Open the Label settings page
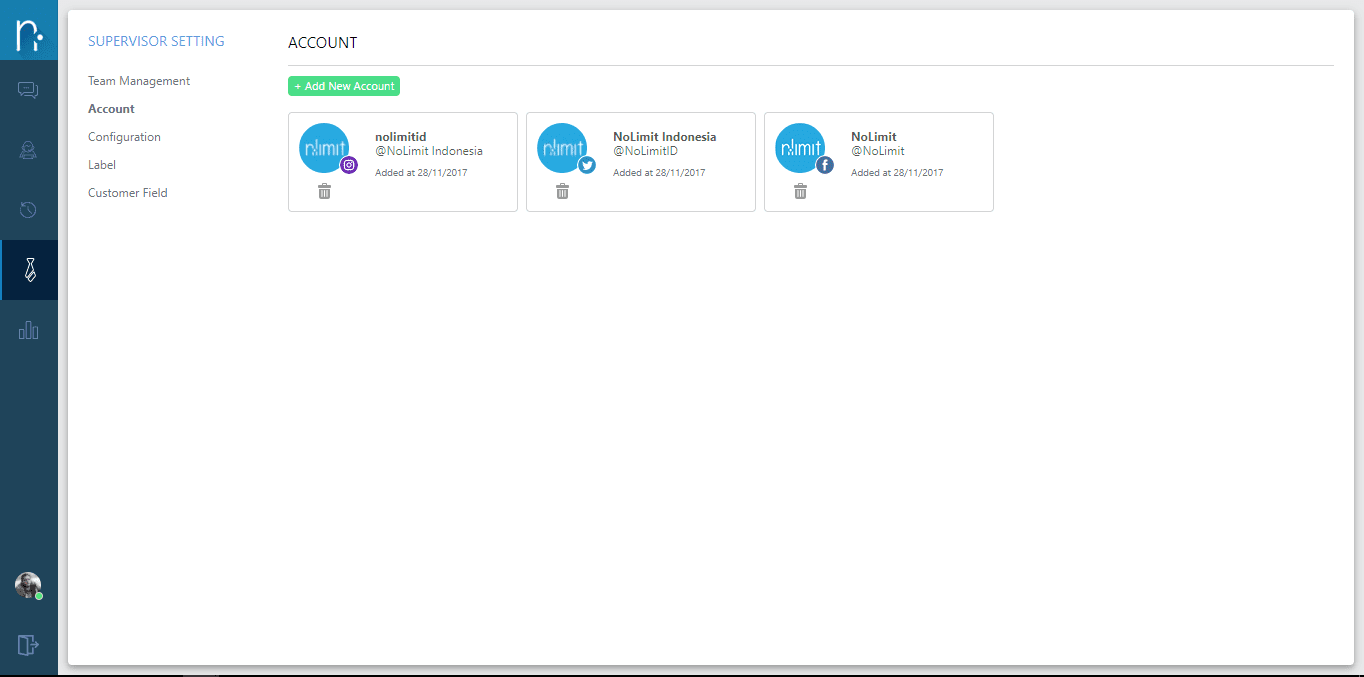Screen dimensions: 1364x677 point(102,165)
